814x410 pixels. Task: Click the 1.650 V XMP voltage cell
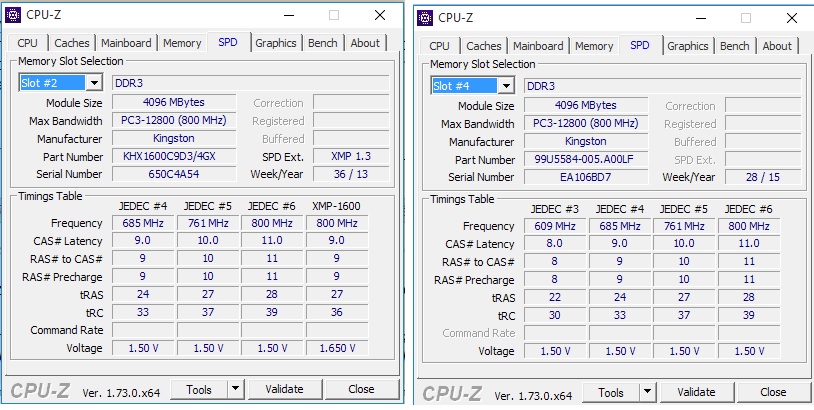click(x=337, y=348)
